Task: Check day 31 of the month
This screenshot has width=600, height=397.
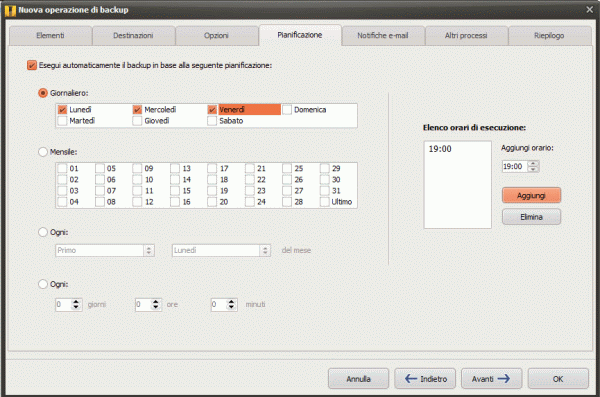Action: [324, 191]
